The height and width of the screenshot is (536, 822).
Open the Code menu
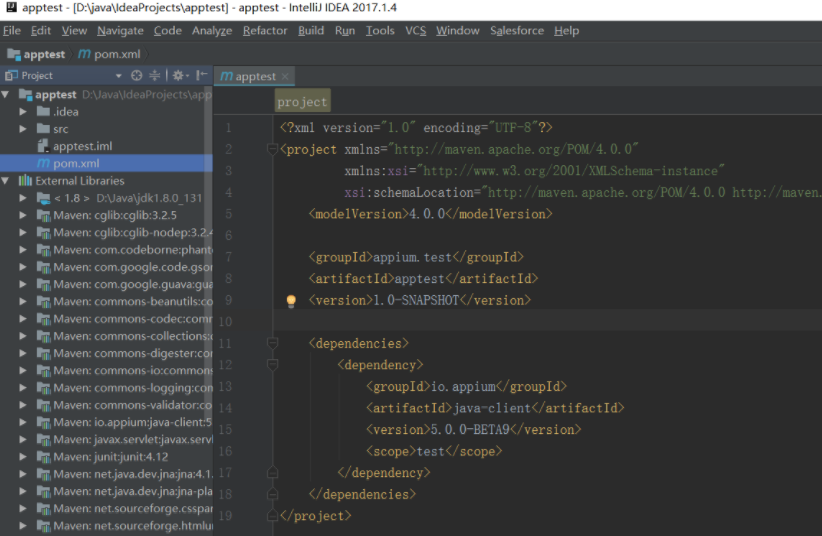[x=167, y=31]
